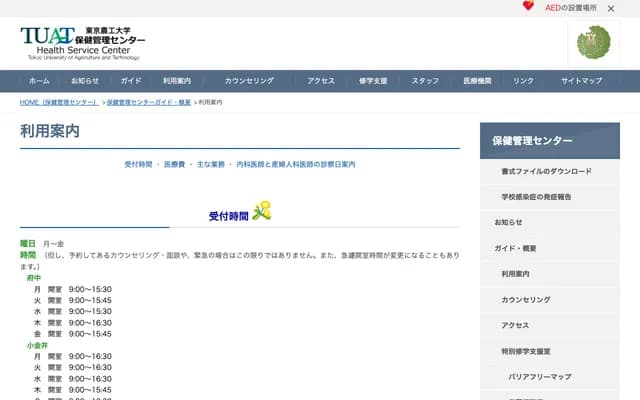Open アクセス in the top navigation bar
The height and width of the screenshot is (400, 640).
[321, 81]
